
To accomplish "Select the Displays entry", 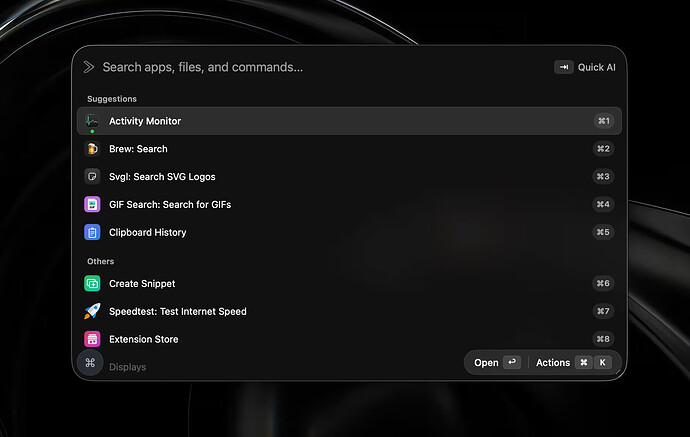I will coord(127,367).
